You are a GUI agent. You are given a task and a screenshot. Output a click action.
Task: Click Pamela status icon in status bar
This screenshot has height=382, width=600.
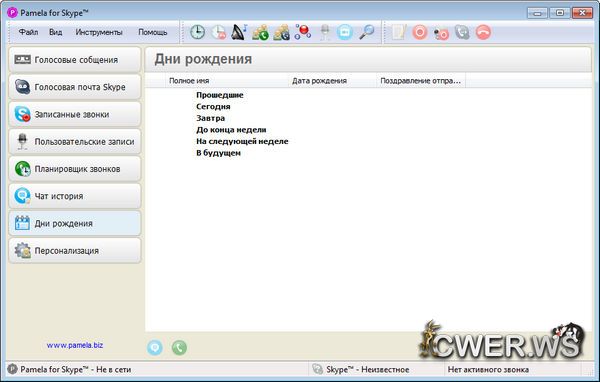[x=12, y=369]
